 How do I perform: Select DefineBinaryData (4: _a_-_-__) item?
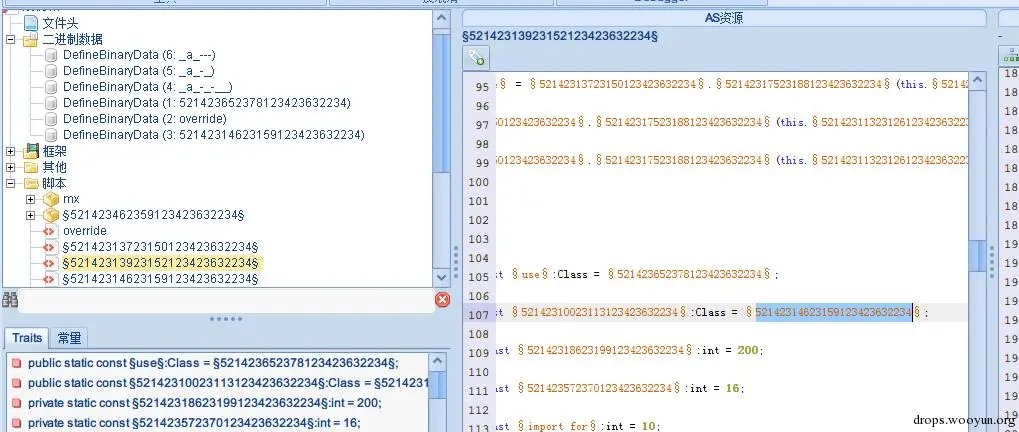click(x=148, y=87)
